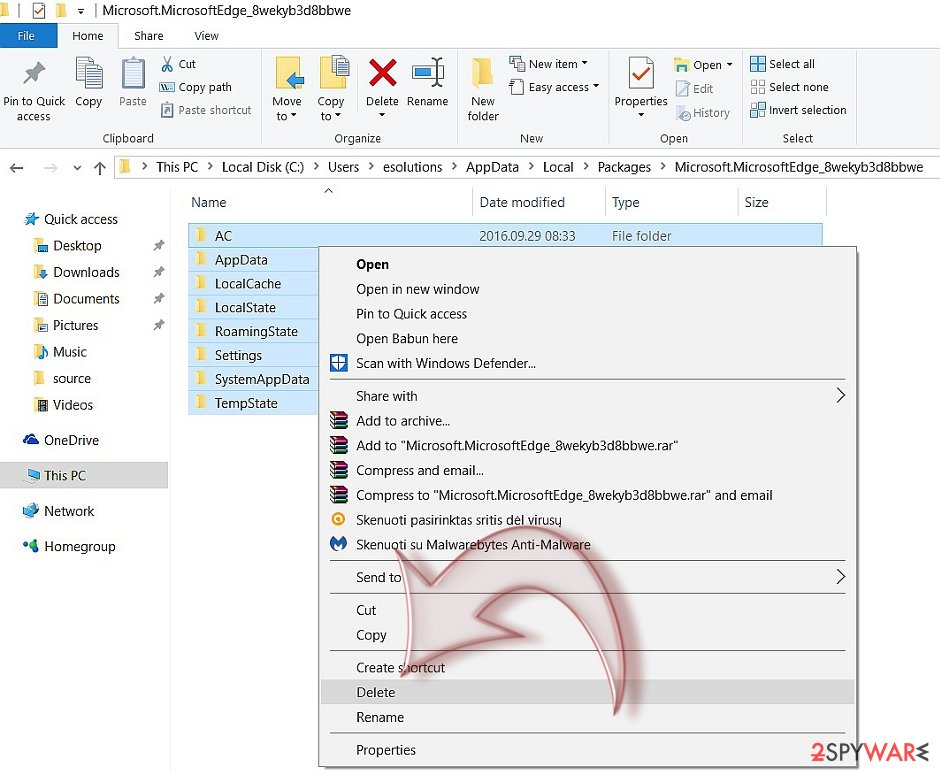Click the Pin to Quick access ribbon icon
The height and width of the screenshot is (772, 940).
pos(34,74)
